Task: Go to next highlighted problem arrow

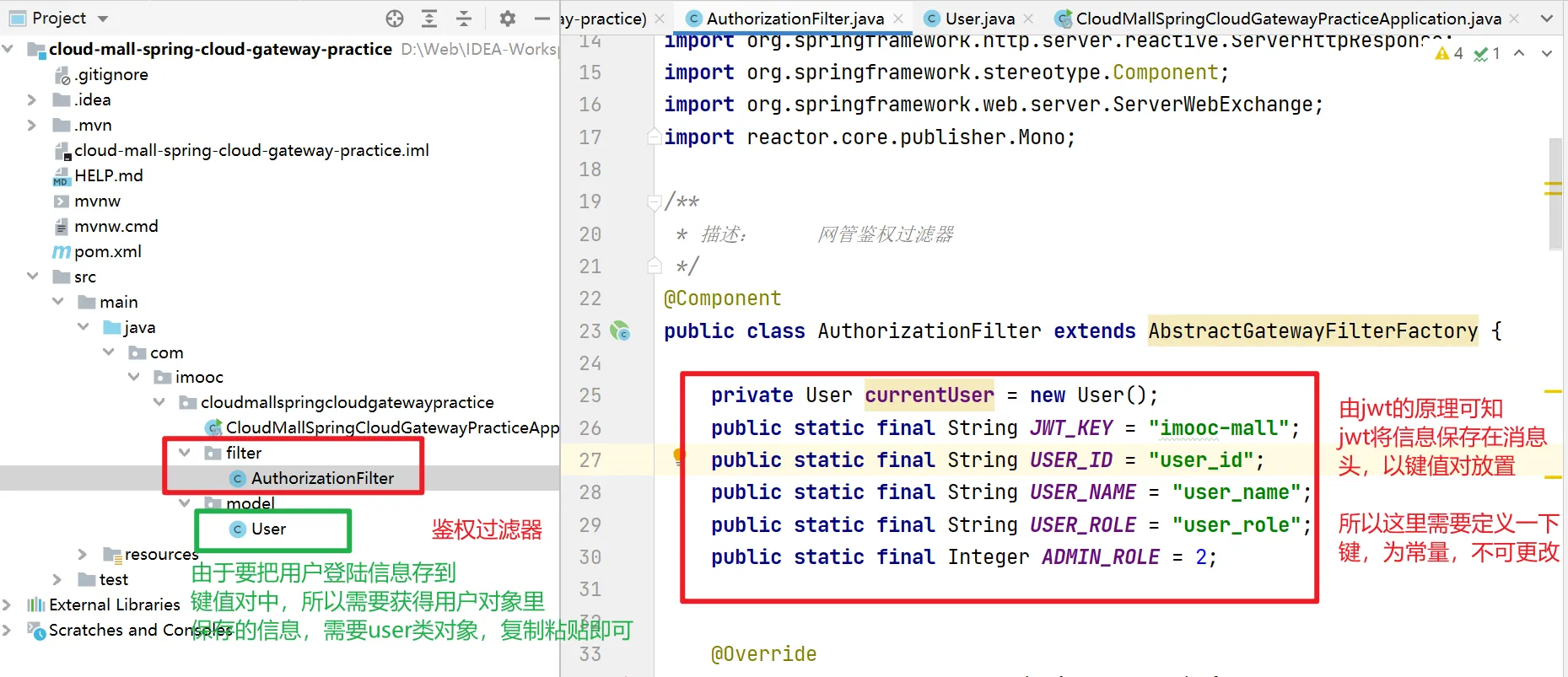Action: pyautogui.click(x=1547, y=53)
